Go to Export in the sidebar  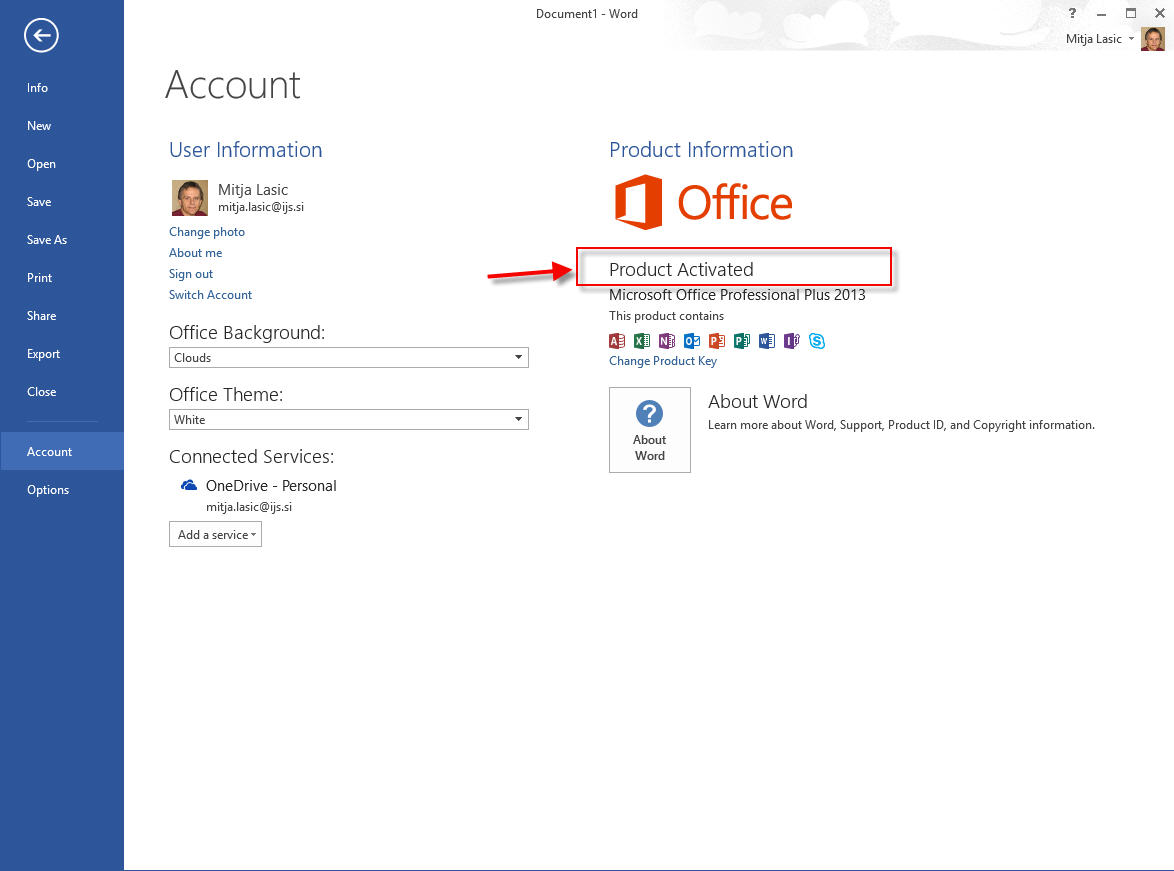click(x=44, y=354)
